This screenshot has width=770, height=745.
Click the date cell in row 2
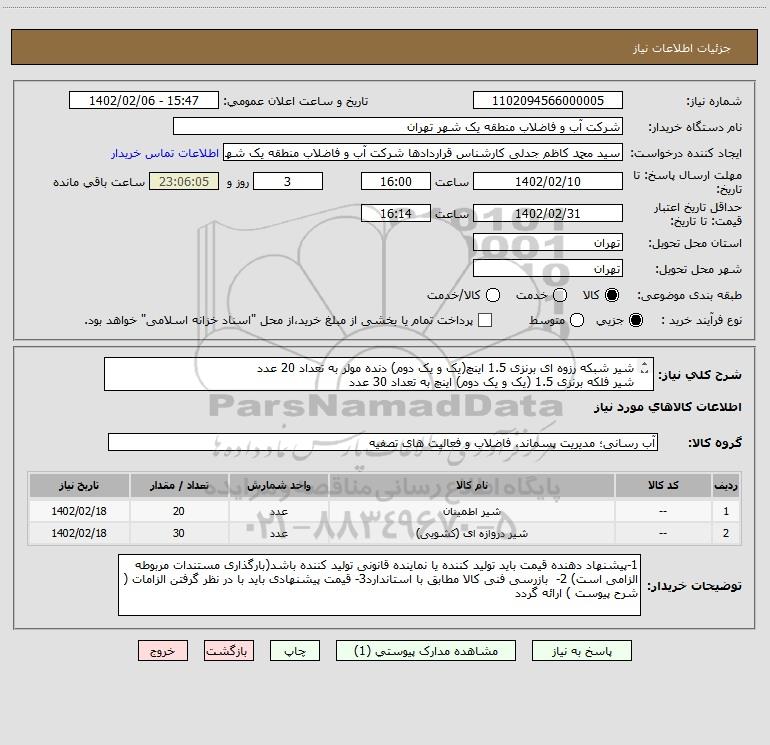click(x=79, y=533)
